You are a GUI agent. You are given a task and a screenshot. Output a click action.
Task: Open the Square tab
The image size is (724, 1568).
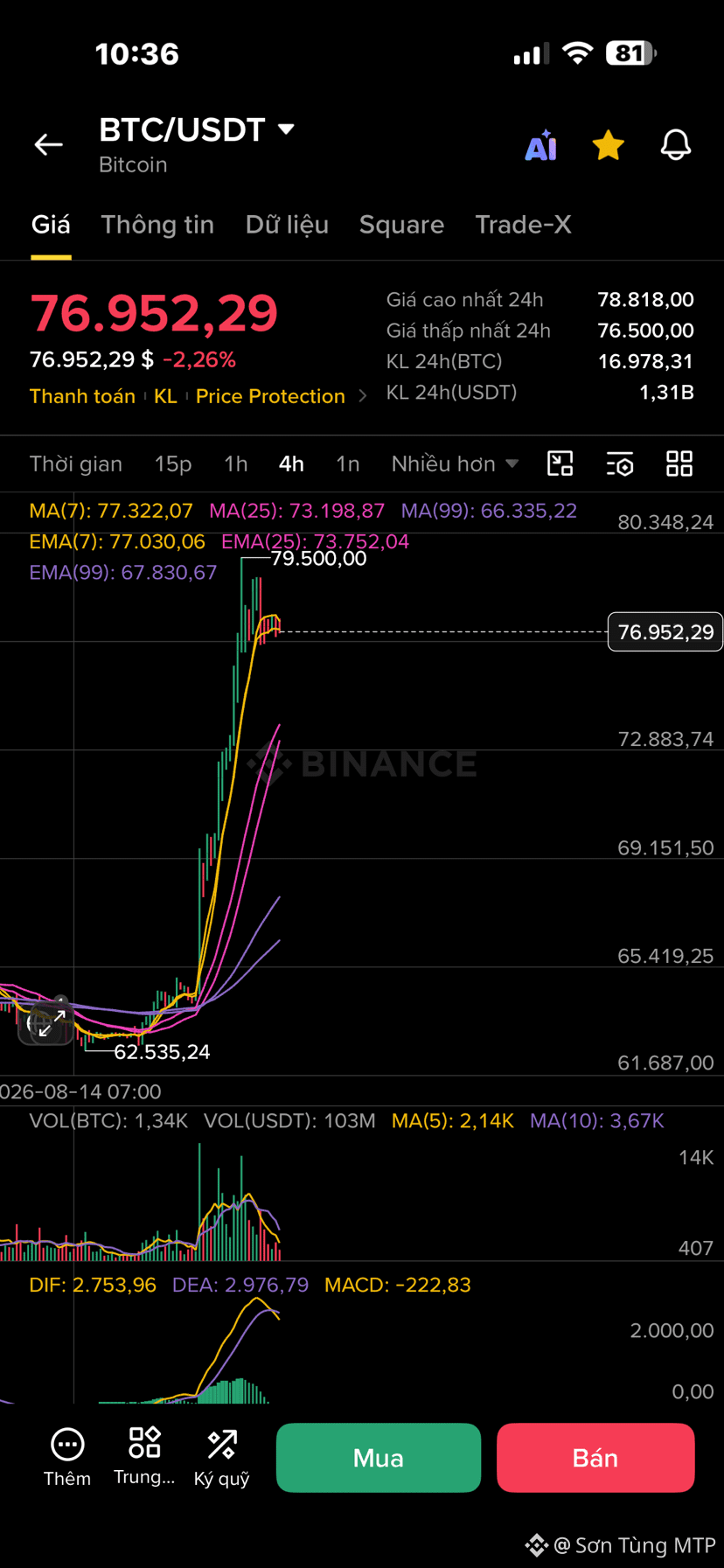[401, 225]
